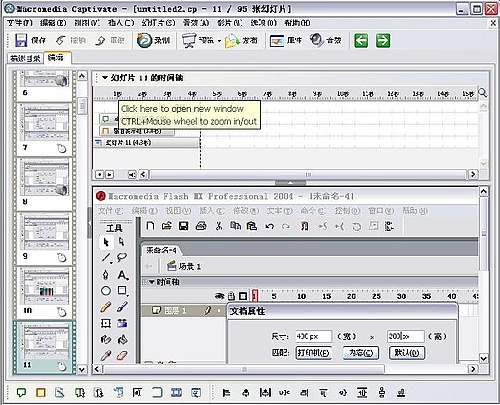The image size is (500, 405).
Task: Click the third object toolbar icon with the blue pencil
Action: 60,392
